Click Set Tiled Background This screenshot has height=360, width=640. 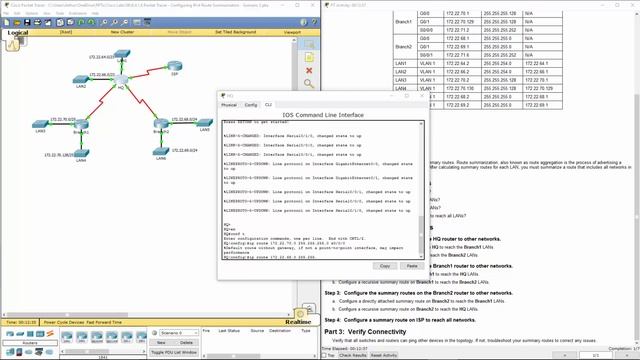click(x=236, y=32)
